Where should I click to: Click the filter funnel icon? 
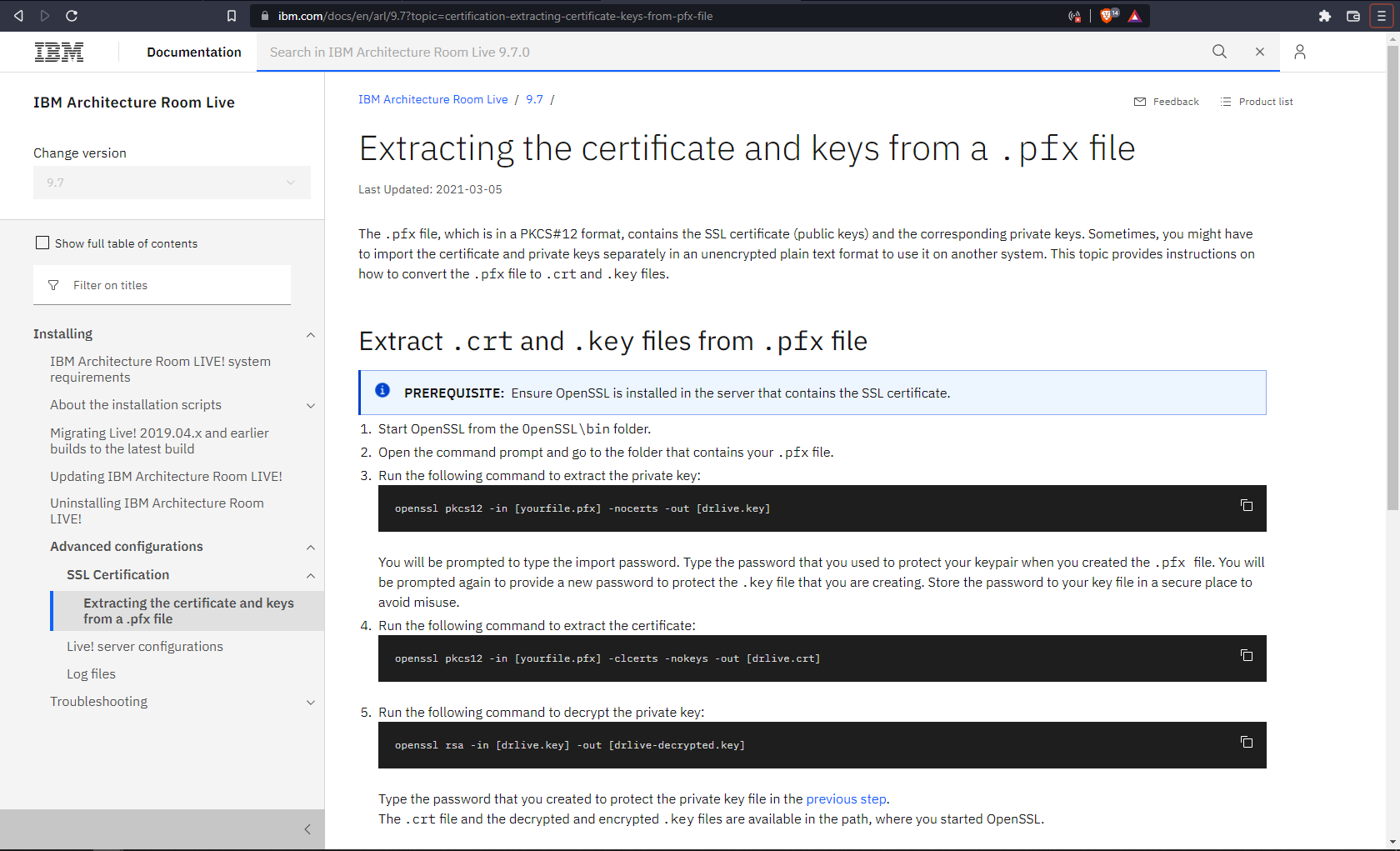coord(53,284)
